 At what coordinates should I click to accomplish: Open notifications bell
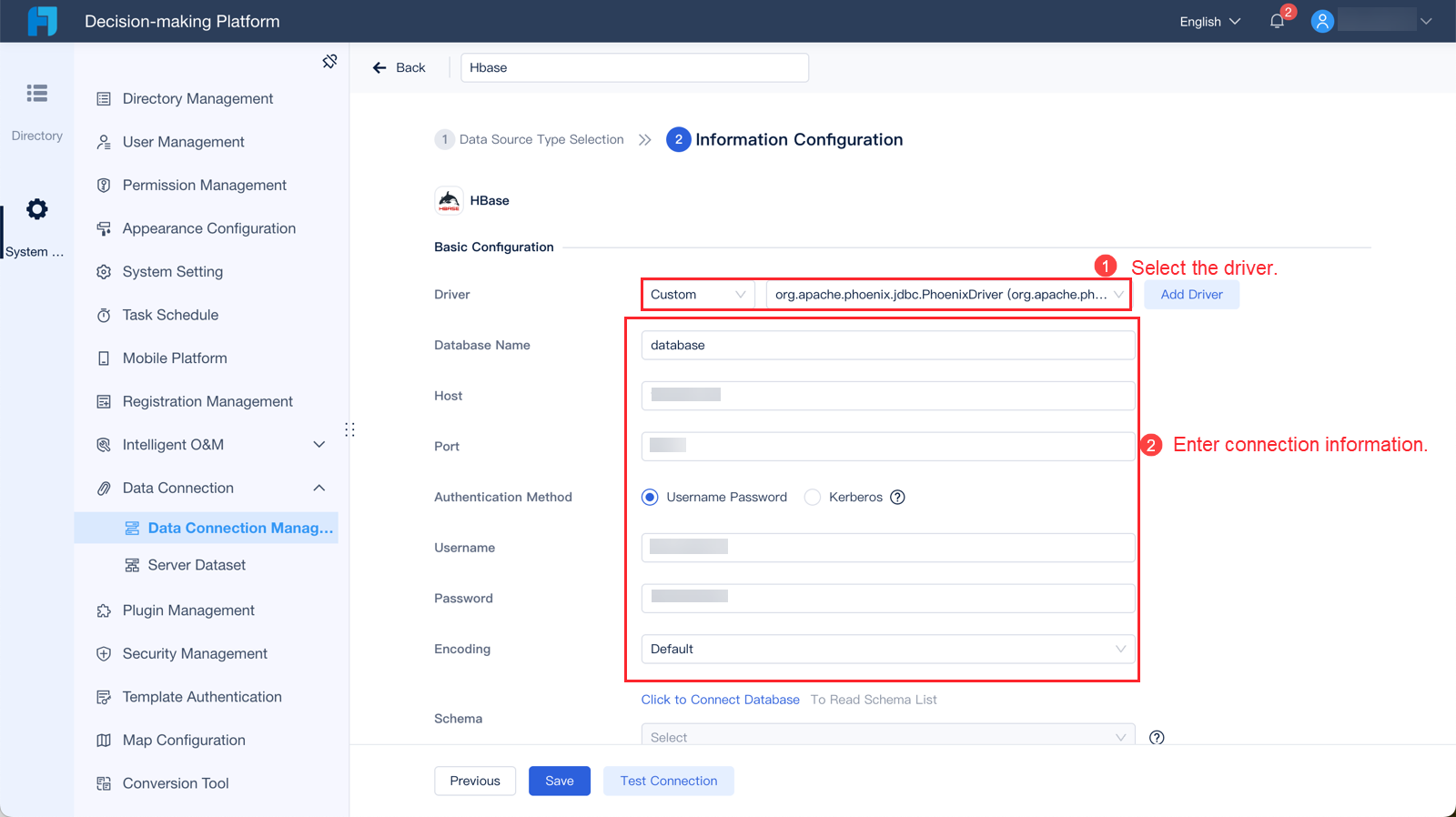pos(1277,21)
